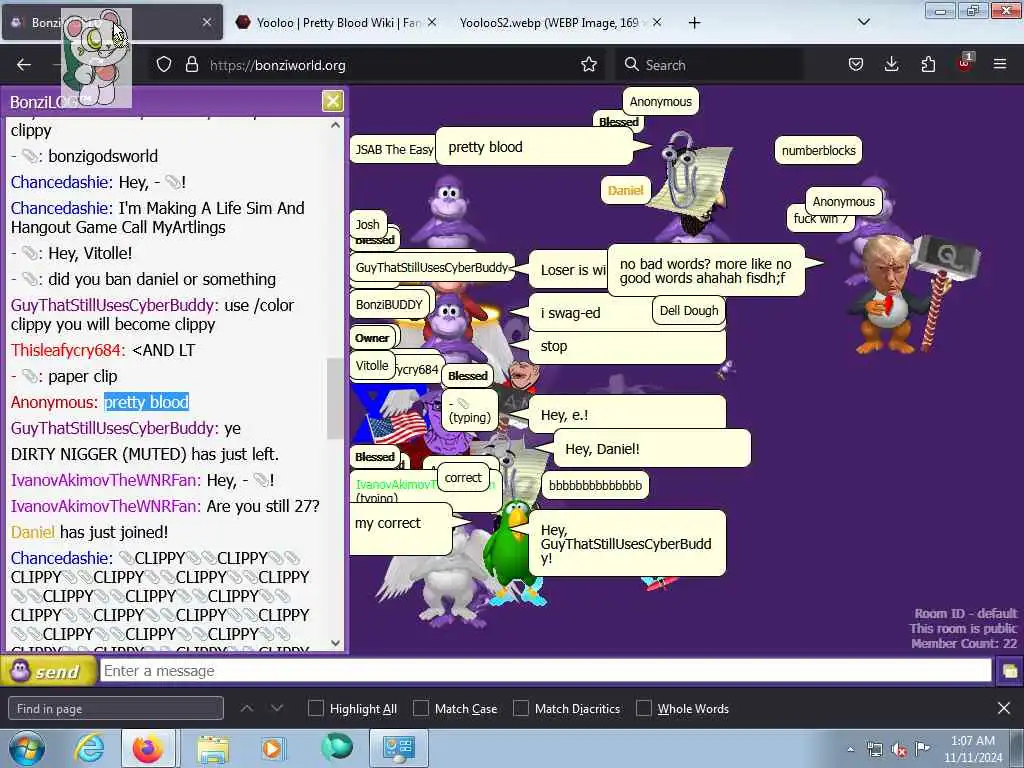Focus the Find in page field
Viewport: 1024px width, 768px height.
click(116, 709)
